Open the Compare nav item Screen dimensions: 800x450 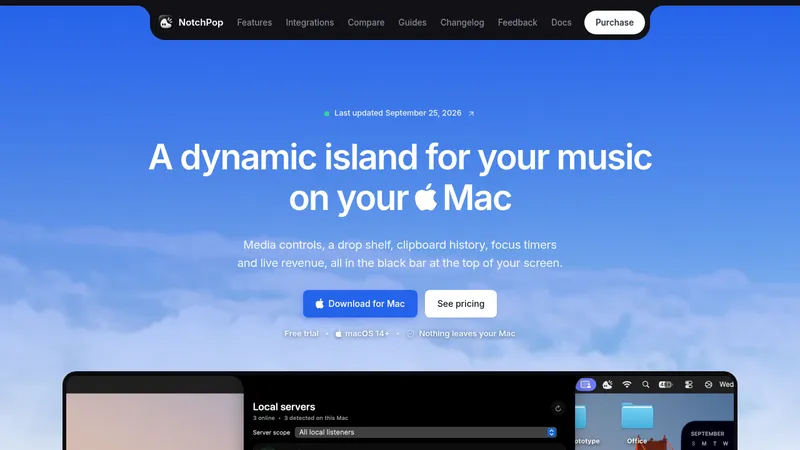366,22
